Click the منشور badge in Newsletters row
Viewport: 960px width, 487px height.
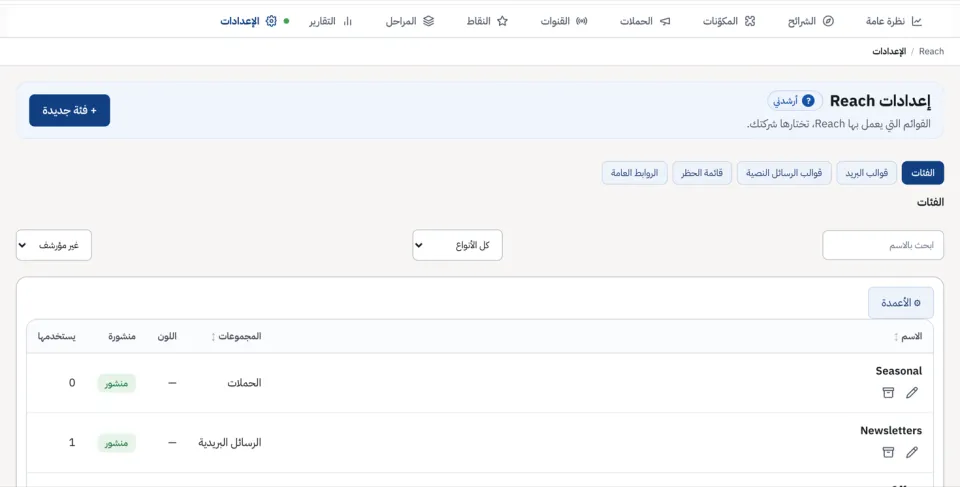(x=116, y=443)
